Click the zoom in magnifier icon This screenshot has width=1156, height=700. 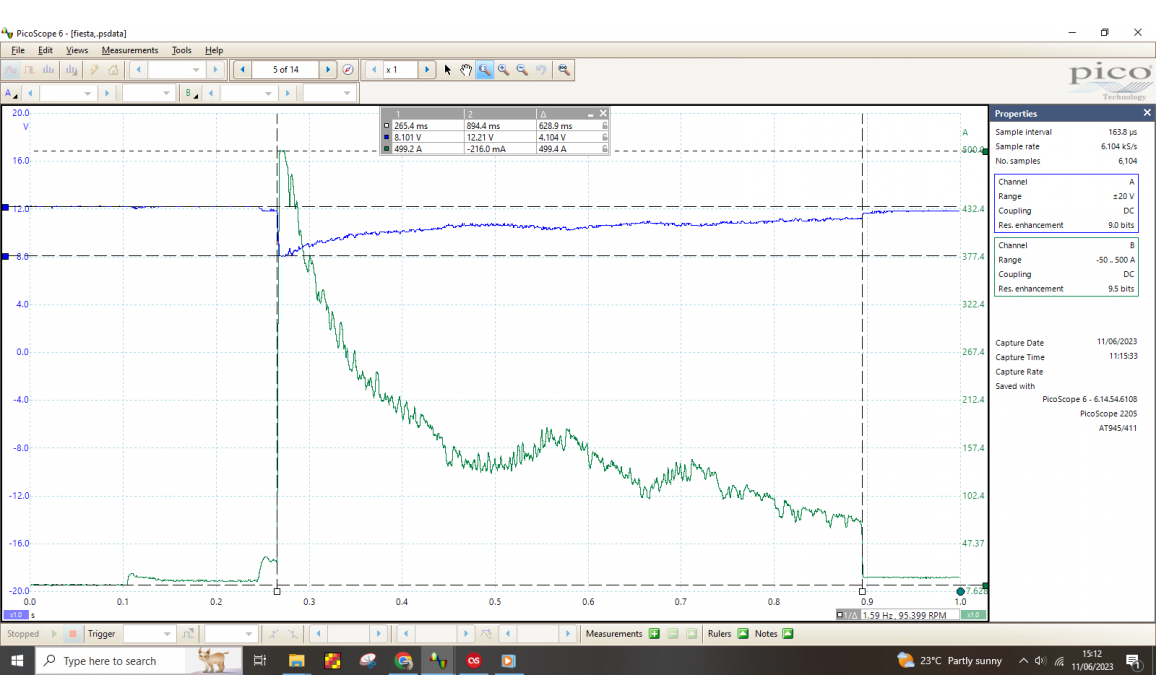(503, 70)
